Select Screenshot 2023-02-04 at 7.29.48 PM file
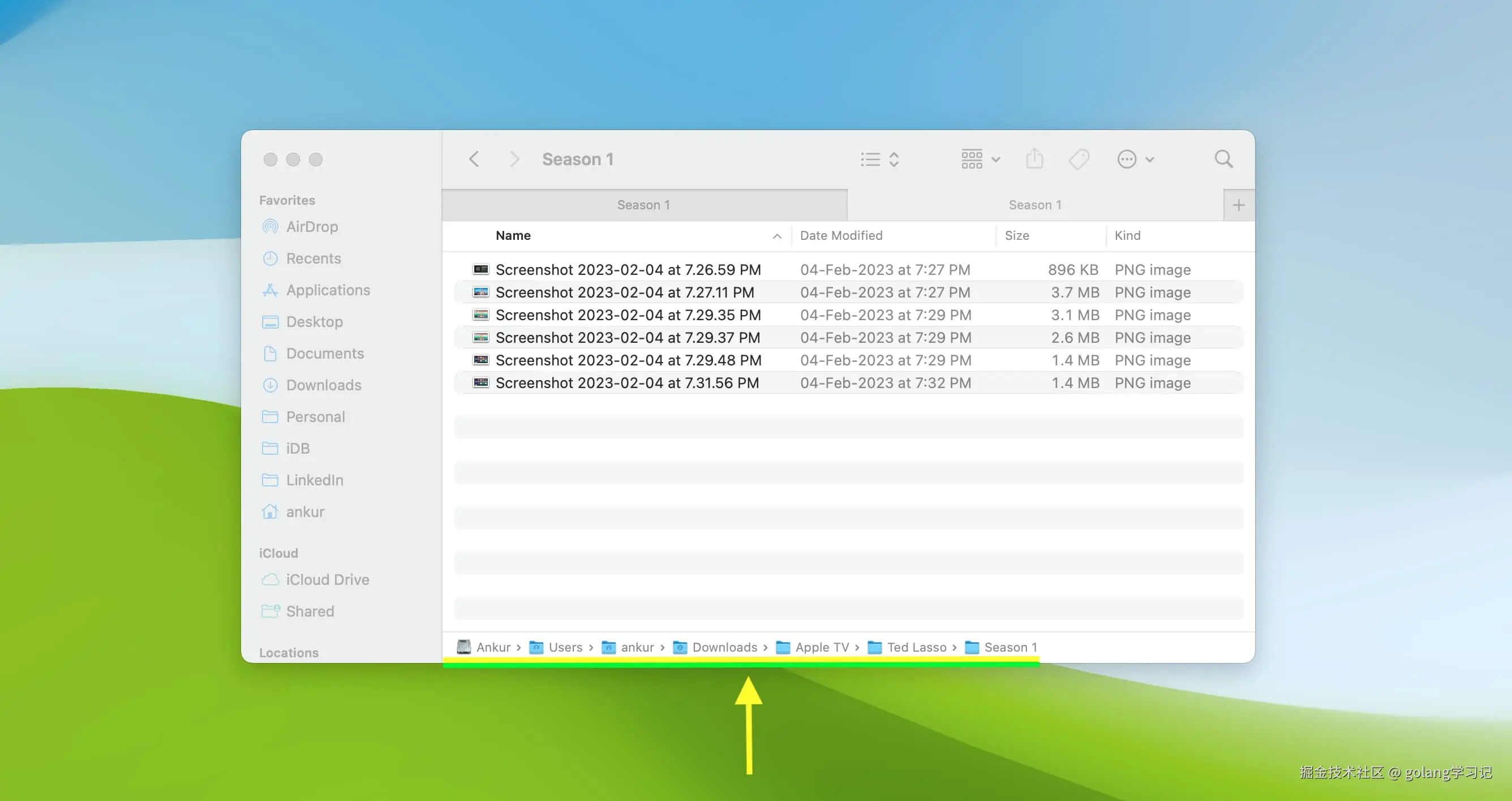Viewport: 1512px width, 801px height. tap(628, 360)
